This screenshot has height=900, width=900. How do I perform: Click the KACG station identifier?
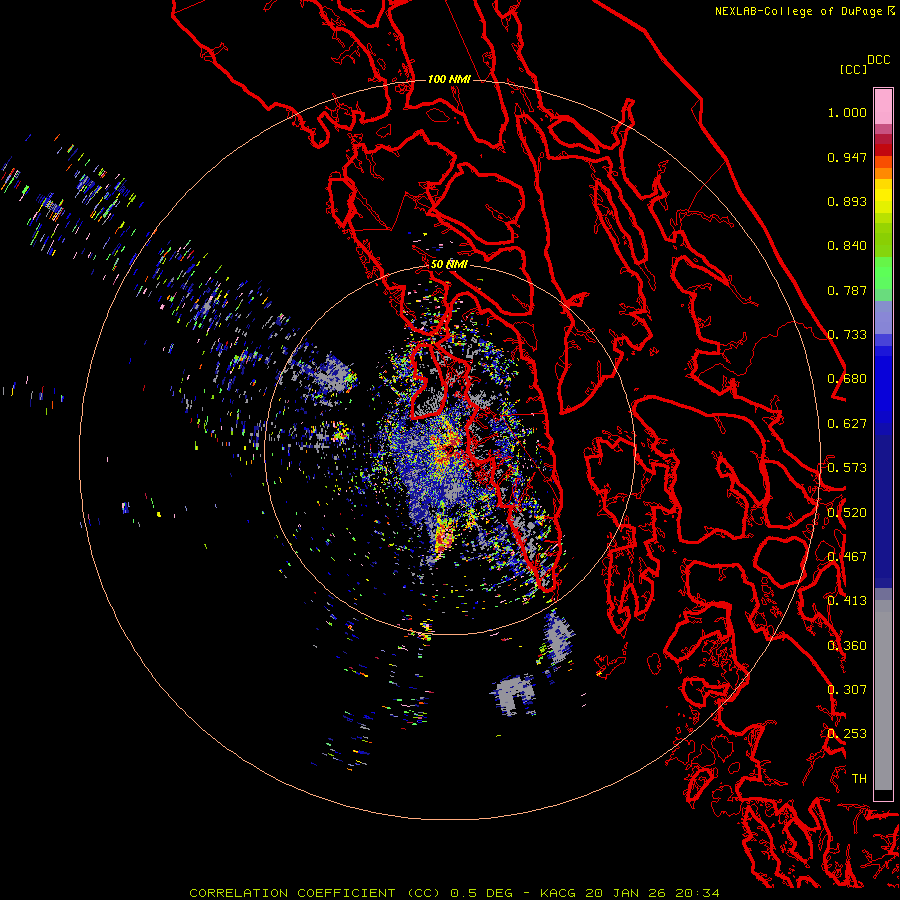point(558,893)
